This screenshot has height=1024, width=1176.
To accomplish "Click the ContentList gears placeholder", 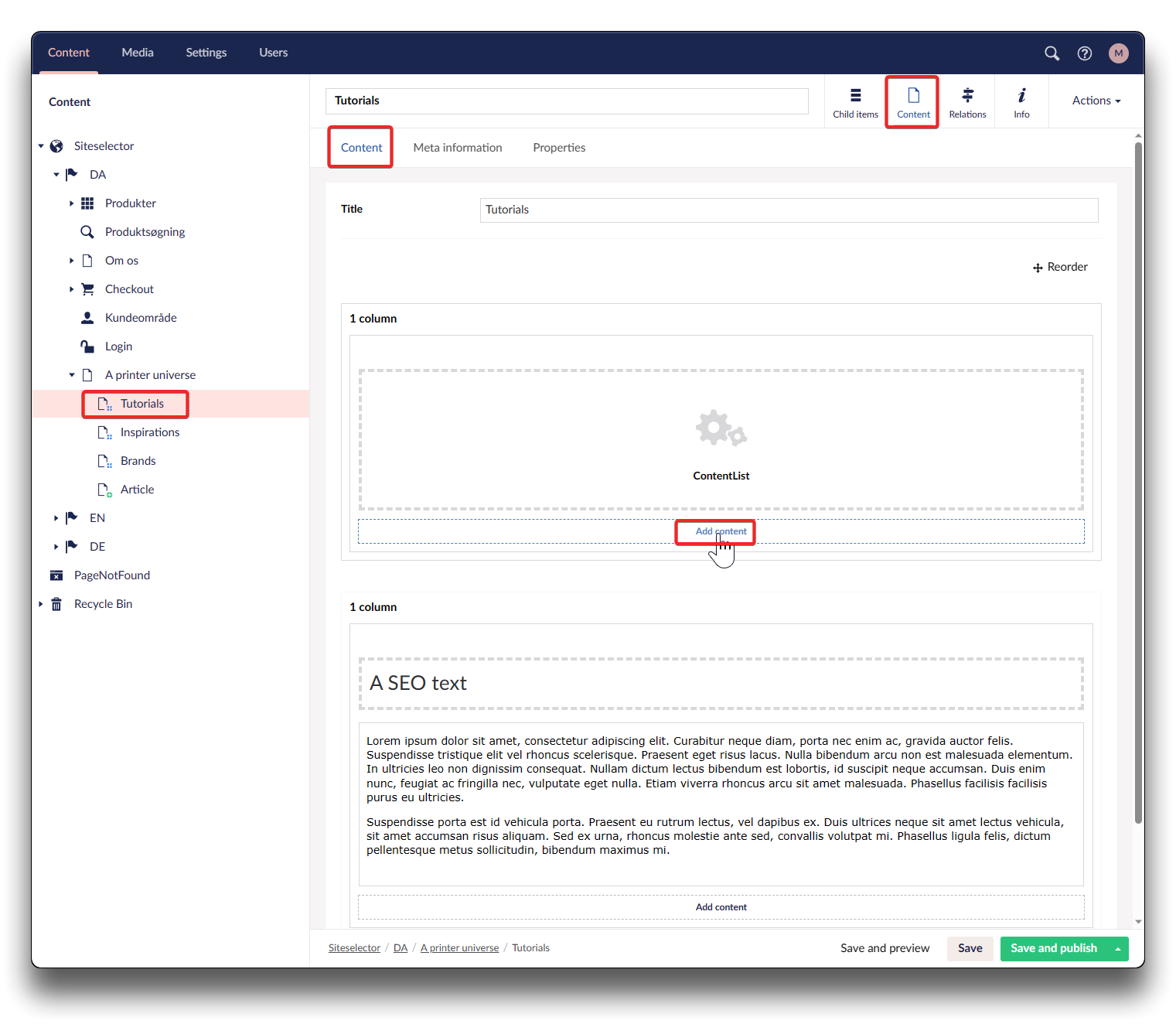I will tap(721, 428).
